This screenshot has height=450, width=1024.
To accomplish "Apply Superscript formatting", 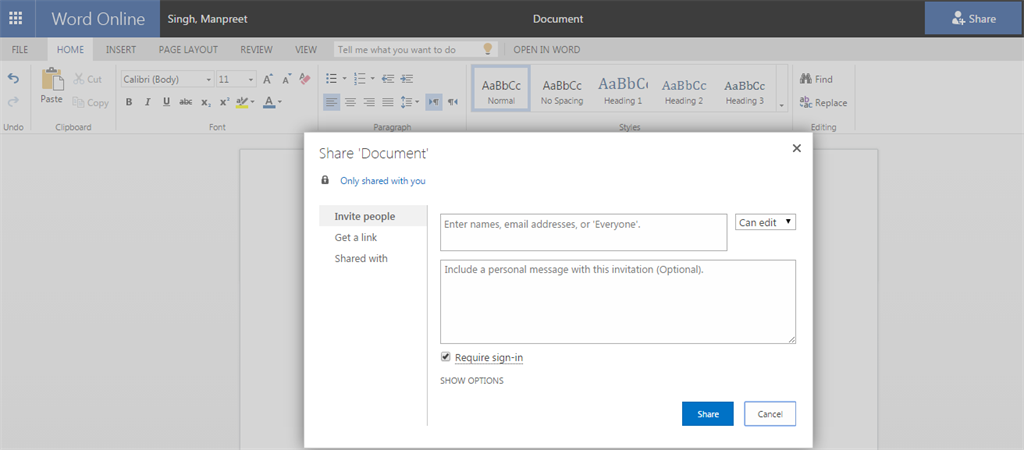I will (224, 102).
